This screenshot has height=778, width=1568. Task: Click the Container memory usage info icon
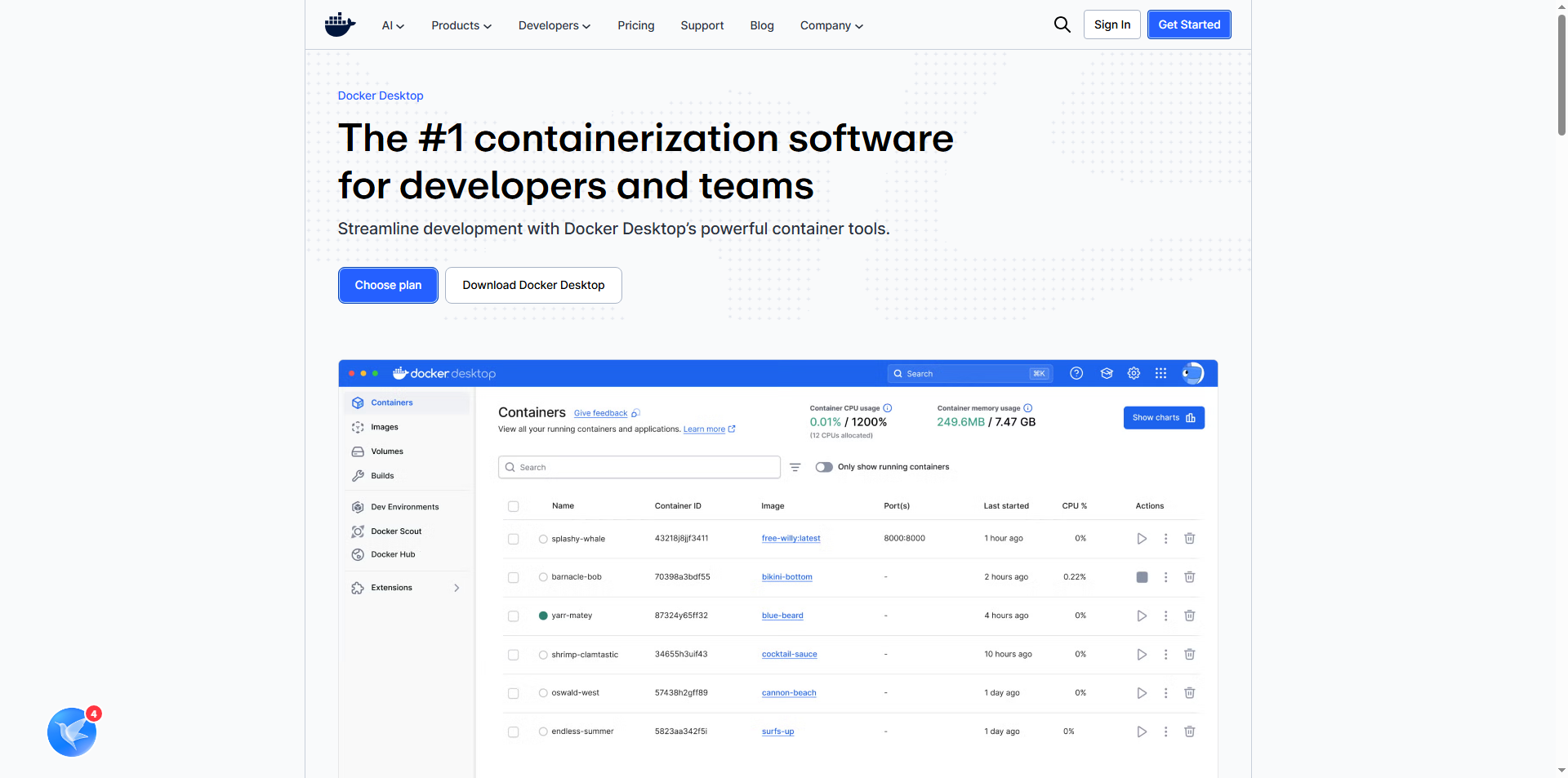(1028, 408)
